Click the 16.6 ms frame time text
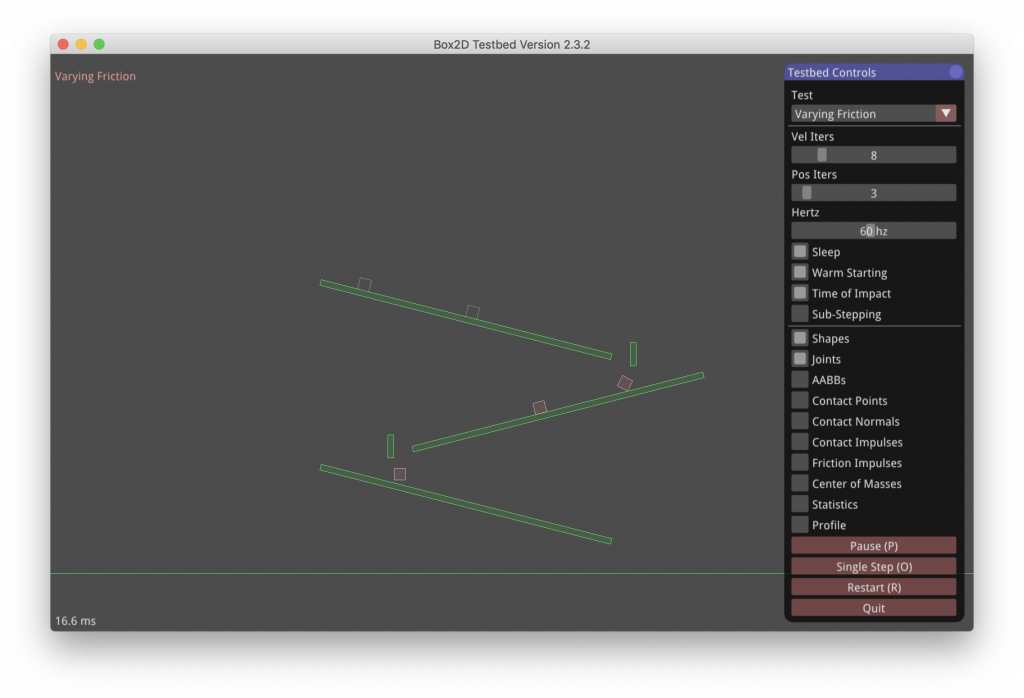Viewport: 1024px width, 698px height. tap(75, 621)
